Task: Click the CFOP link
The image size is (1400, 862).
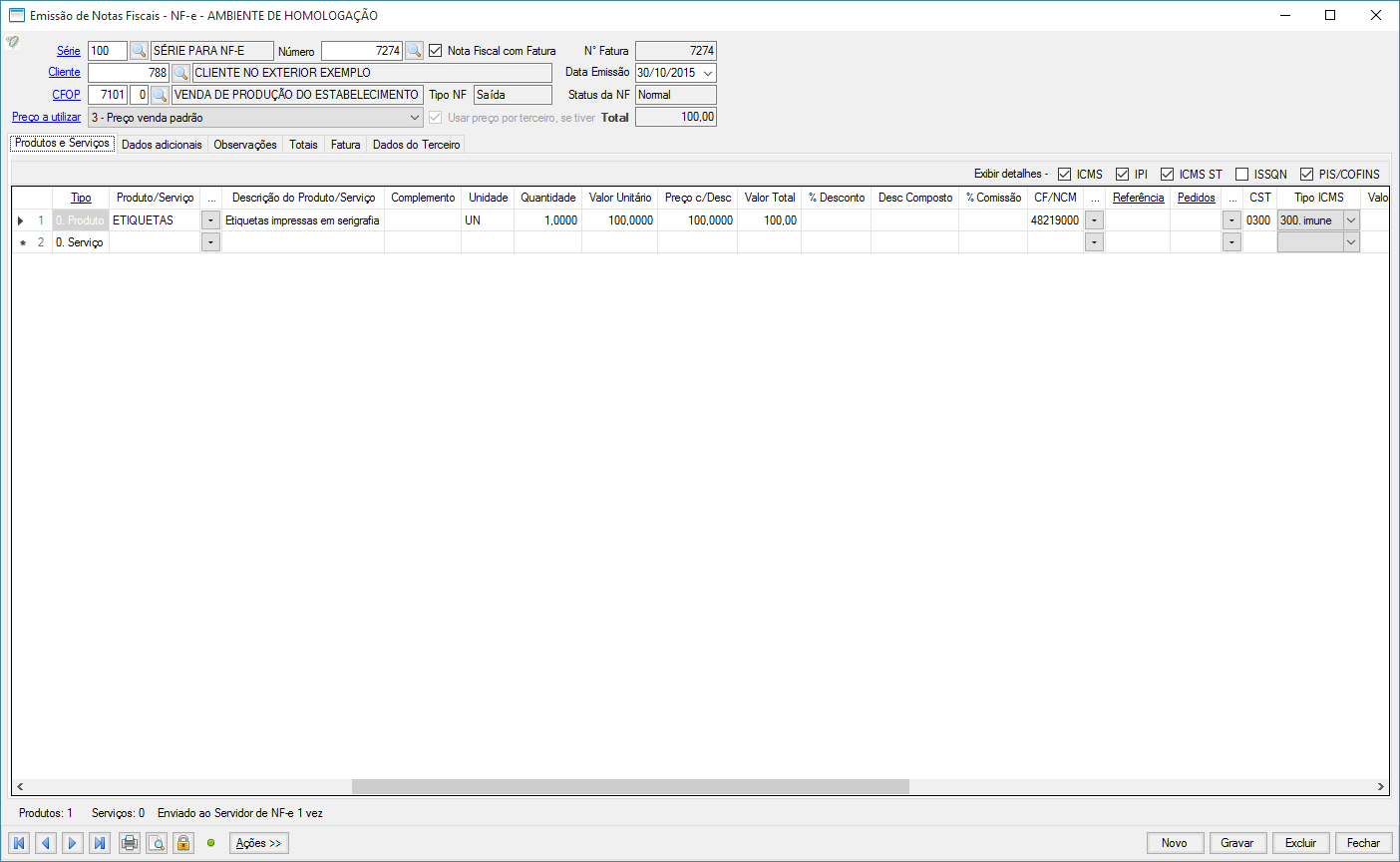Action: pos(67,95)
